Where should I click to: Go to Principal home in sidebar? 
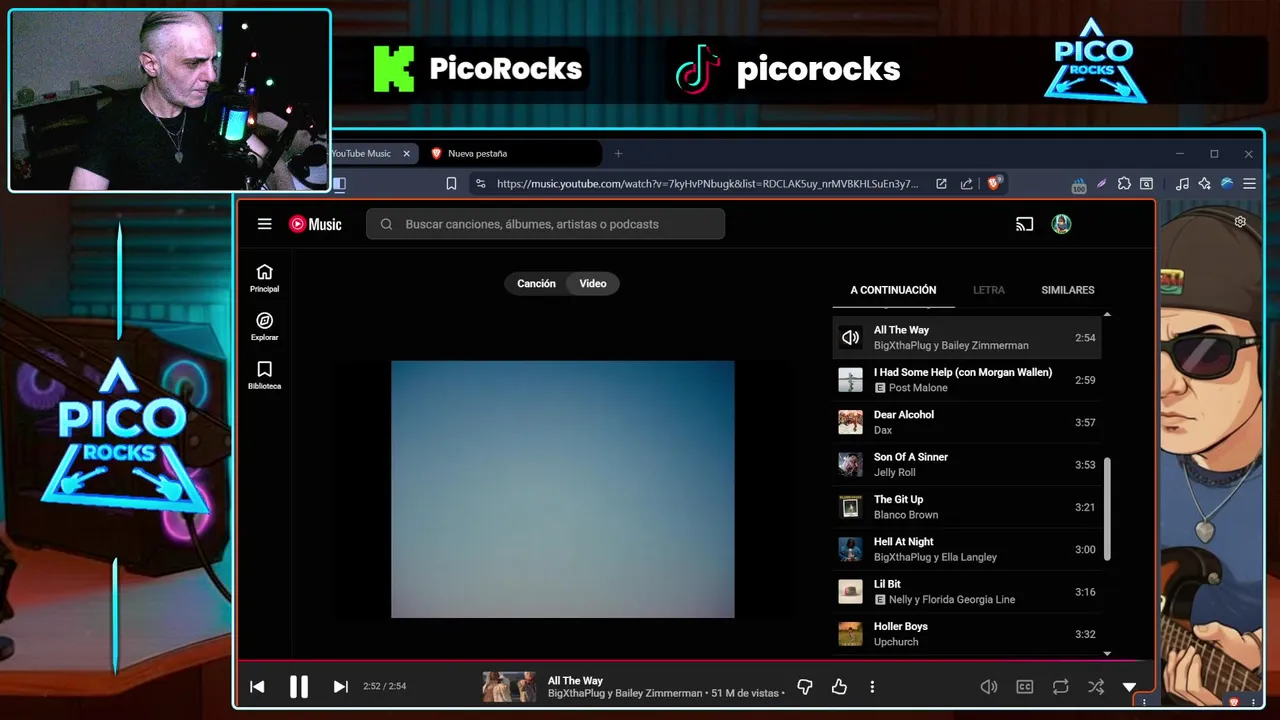click(264, 278)
